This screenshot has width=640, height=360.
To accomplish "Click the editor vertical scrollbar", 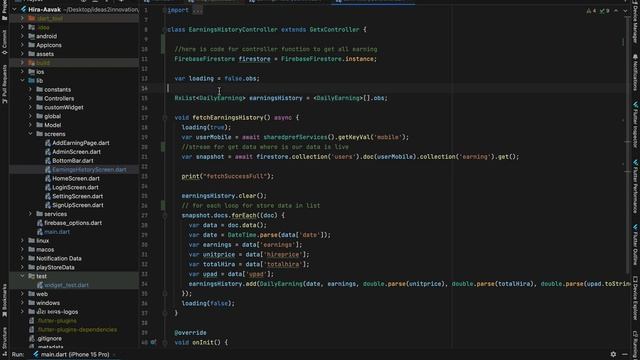I will coord(627,146).
